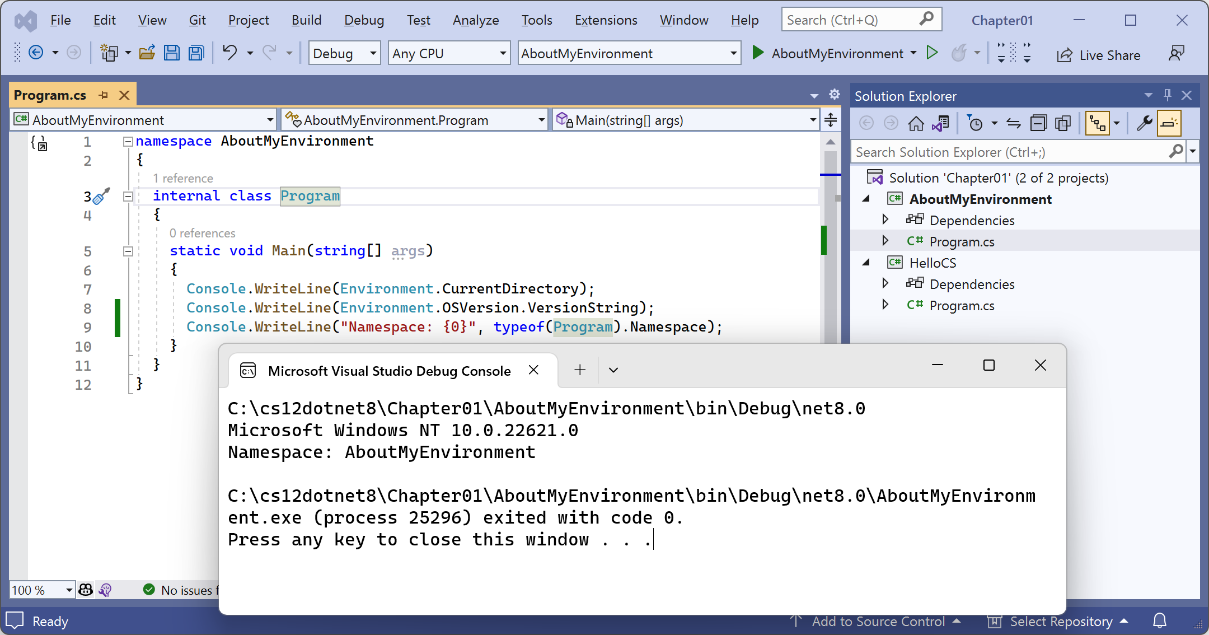
Task: Open the Extensions menu
Action: click(x=606, y=20)
